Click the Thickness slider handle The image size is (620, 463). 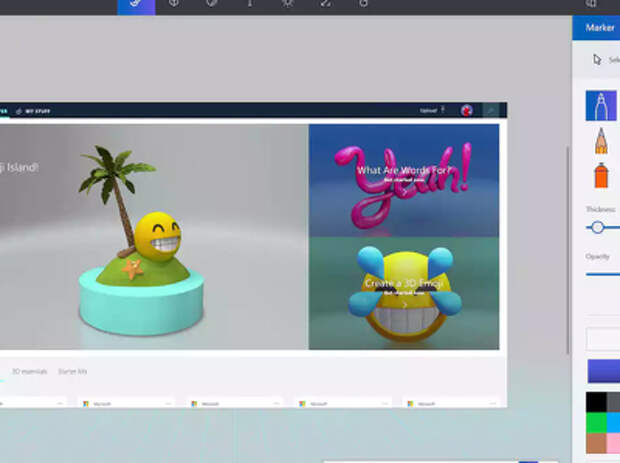pos(597,227)
